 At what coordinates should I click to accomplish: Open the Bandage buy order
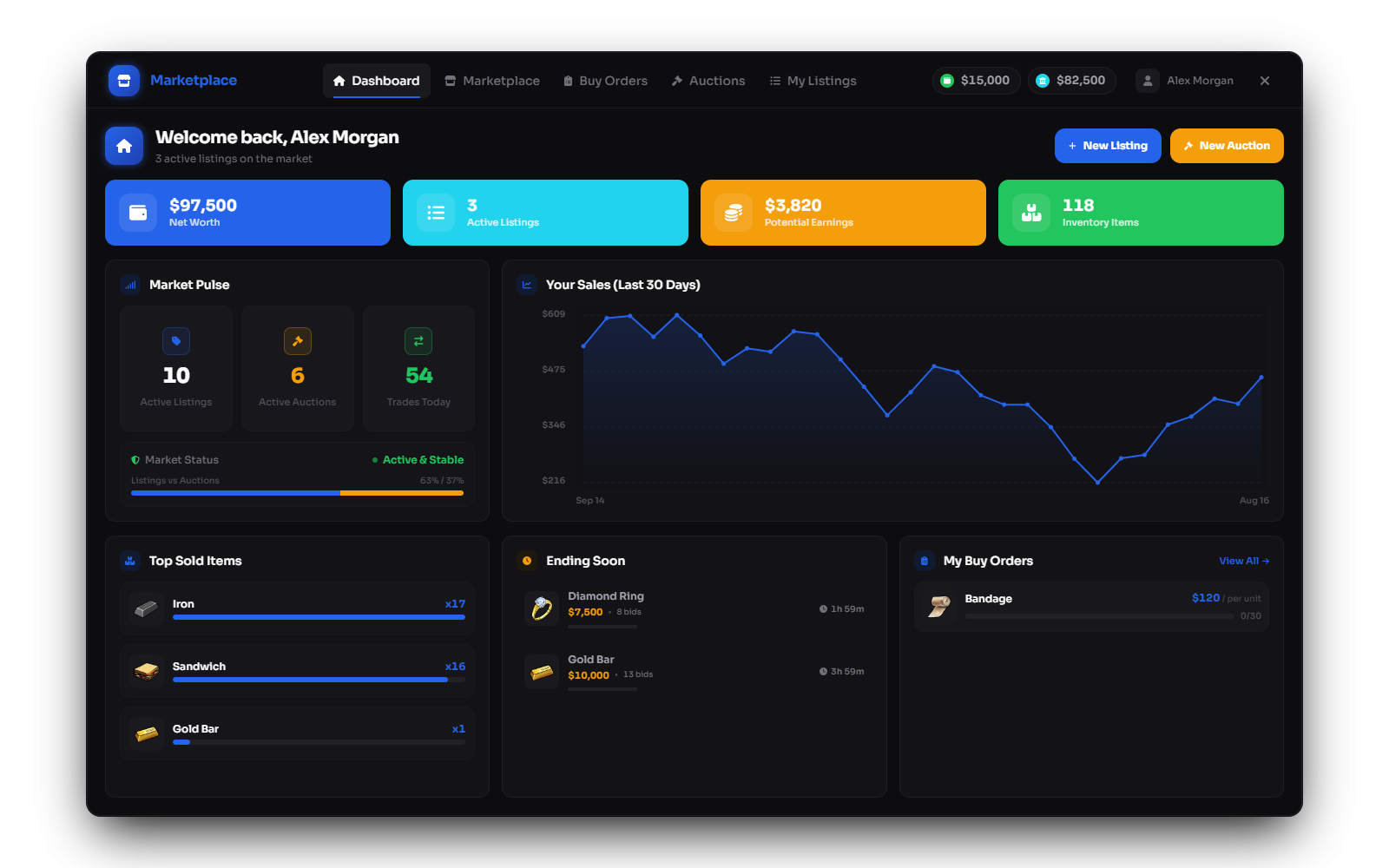(1091, 607)
